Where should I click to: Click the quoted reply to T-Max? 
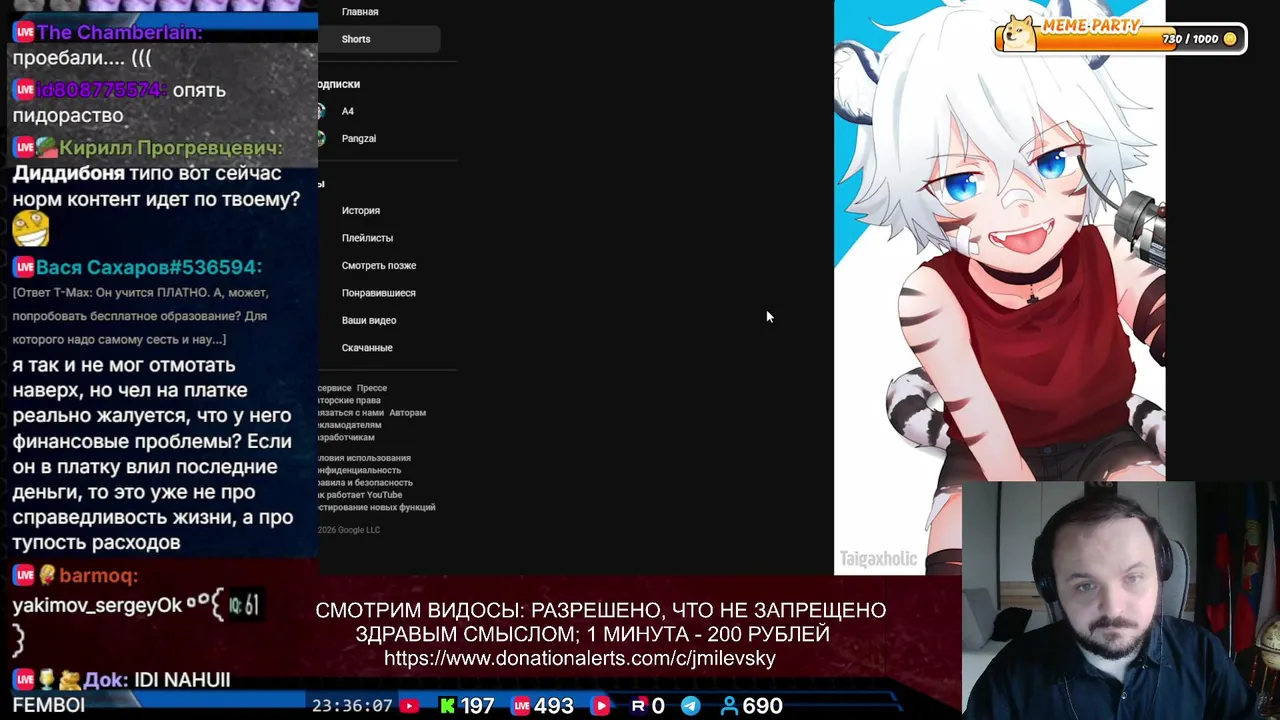pyautogui.click(x=141, y=316)
